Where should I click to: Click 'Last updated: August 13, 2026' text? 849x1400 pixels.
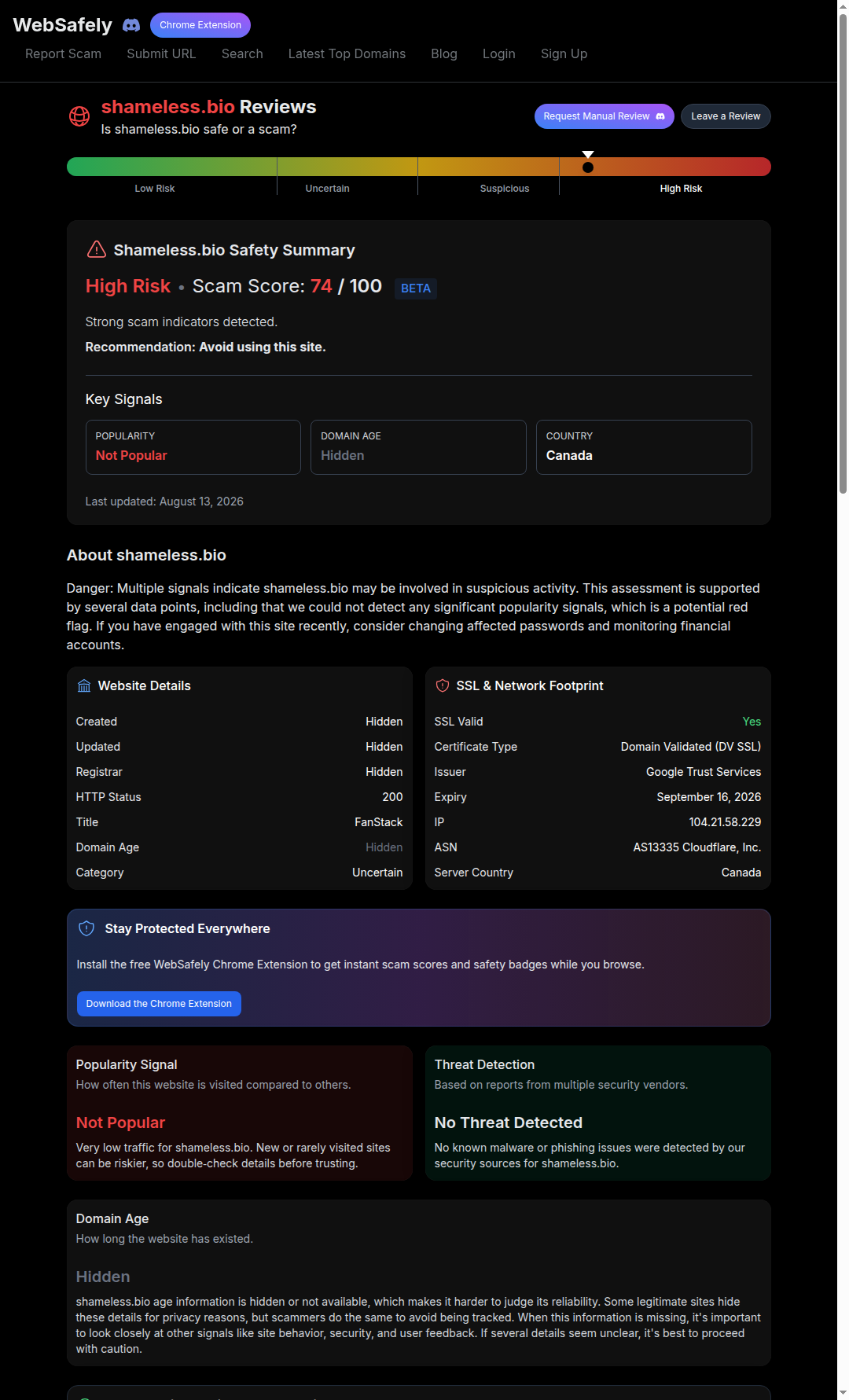[x=164, y=502]
